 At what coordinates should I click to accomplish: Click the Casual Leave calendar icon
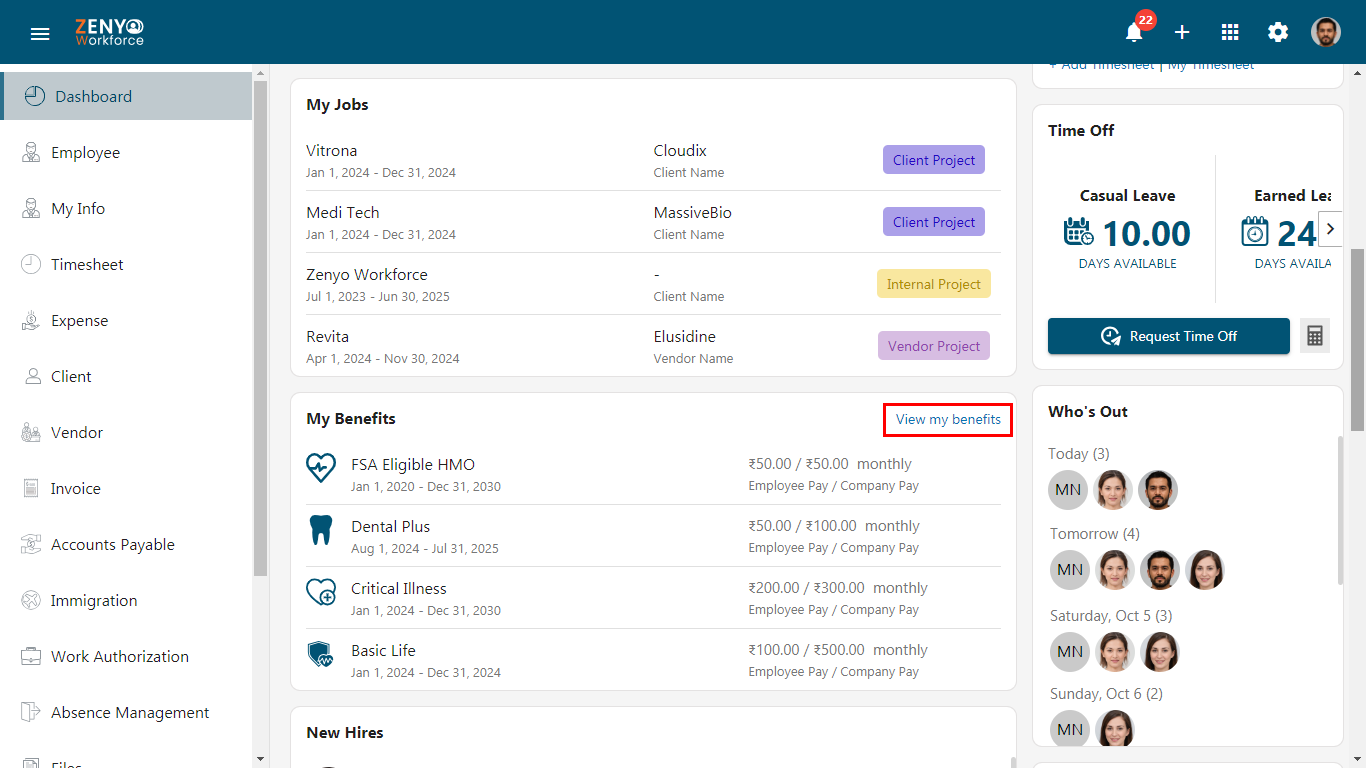coord(1078,232)
